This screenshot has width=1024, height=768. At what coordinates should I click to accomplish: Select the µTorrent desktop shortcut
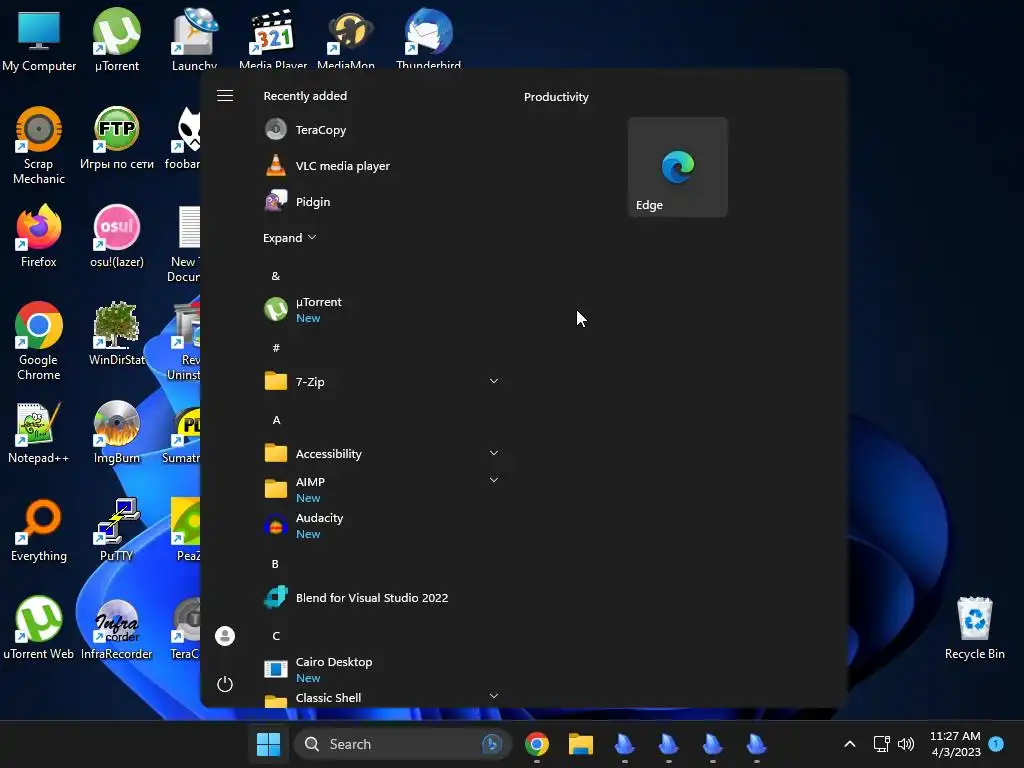point(116,39)
